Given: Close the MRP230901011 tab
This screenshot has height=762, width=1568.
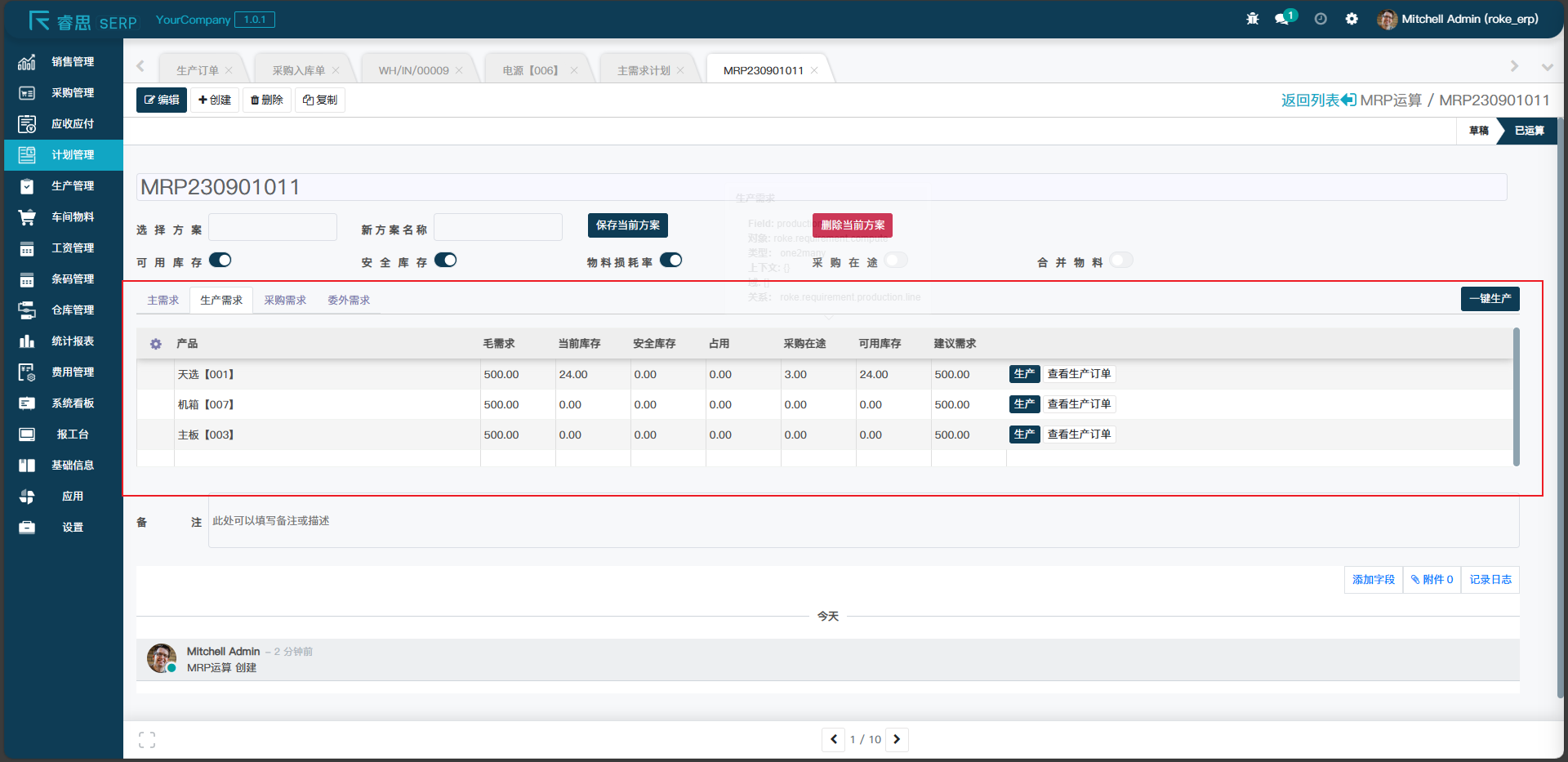Looking at the screenshot, I should [814, 71].
